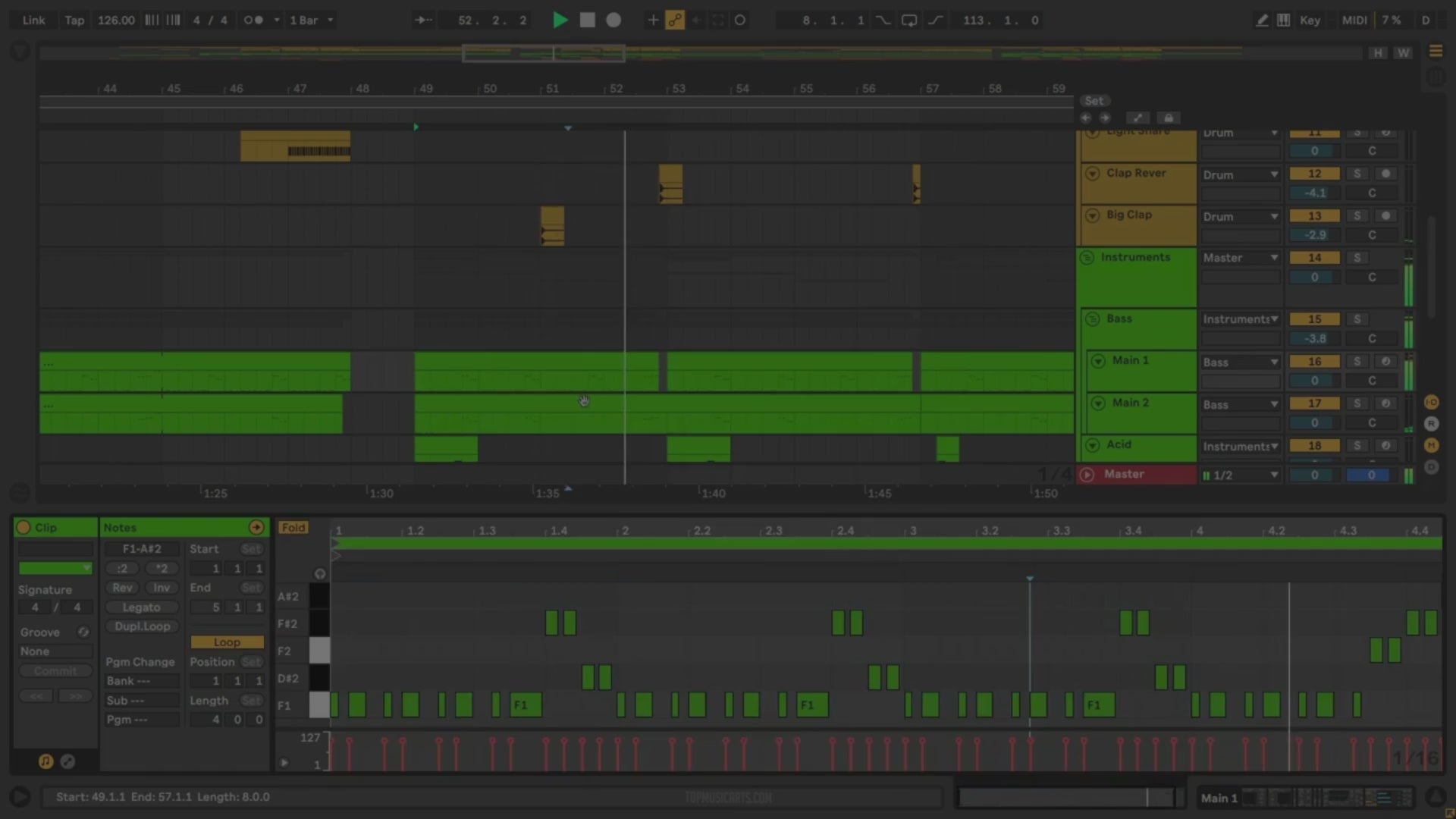The height and width of the screenshot is (819, 1456).
Task: Toggle the Loop switch in transport
Action: (909, 20)
